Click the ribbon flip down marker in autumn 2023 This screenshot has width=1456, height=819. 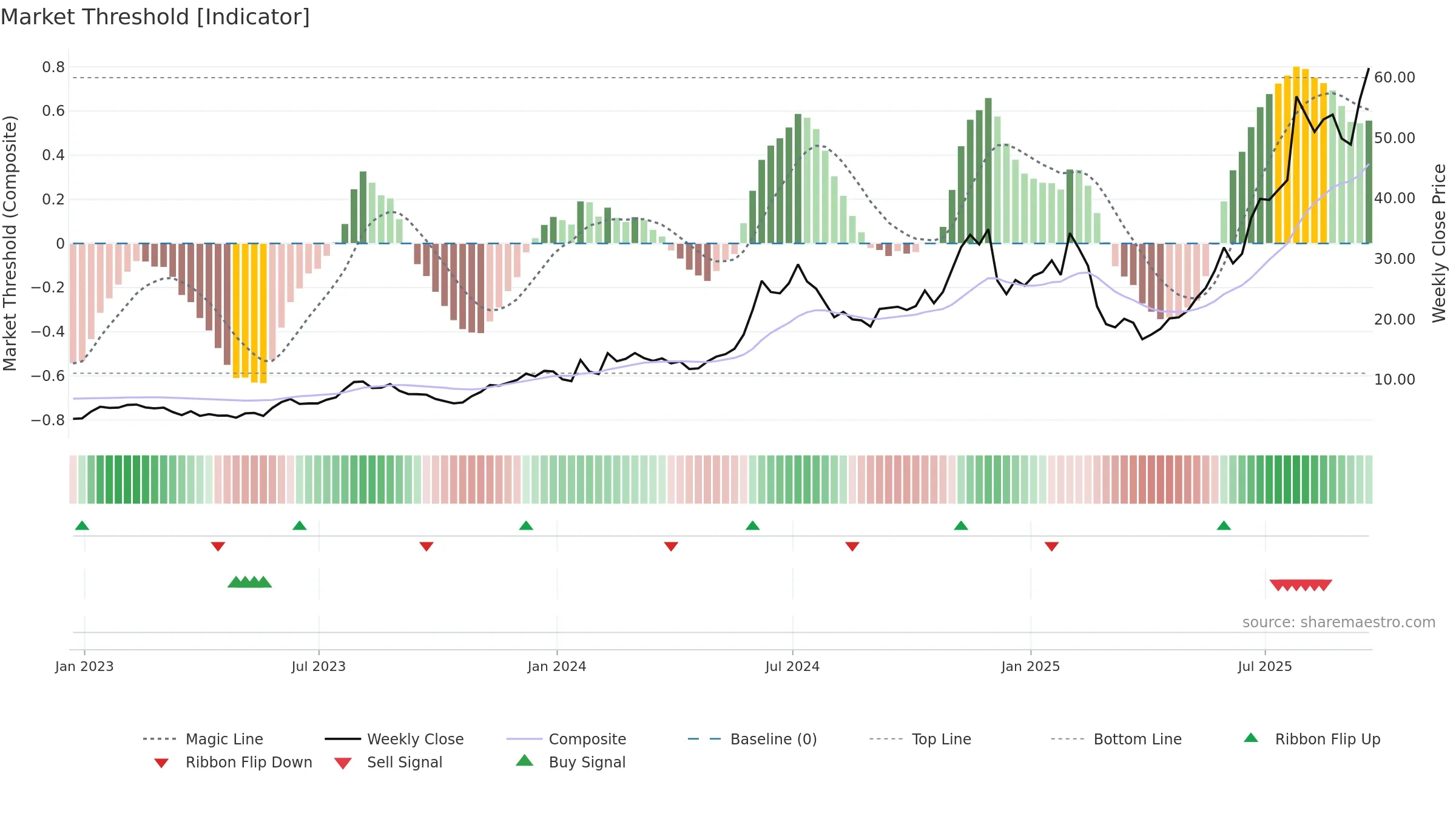coord(426,547)
